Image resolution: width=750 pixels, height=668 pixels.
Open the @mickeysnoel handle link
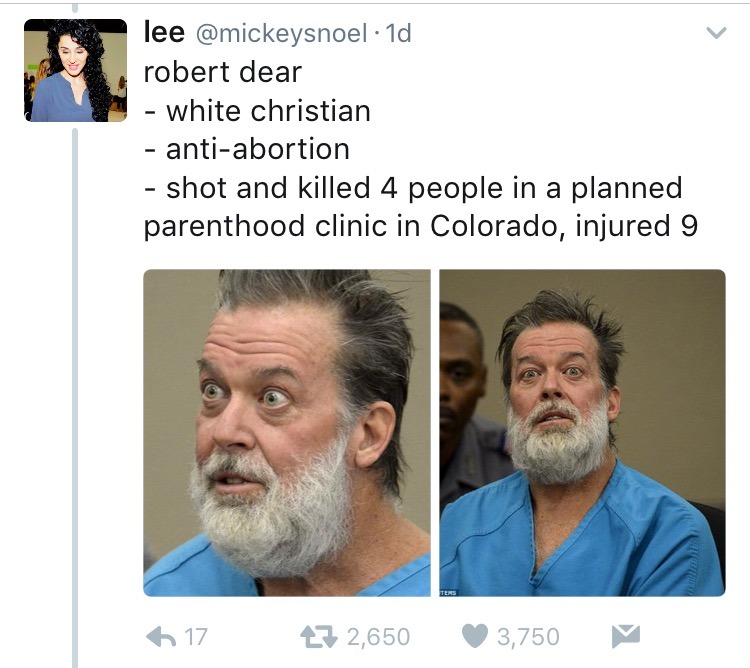[282, 33]
